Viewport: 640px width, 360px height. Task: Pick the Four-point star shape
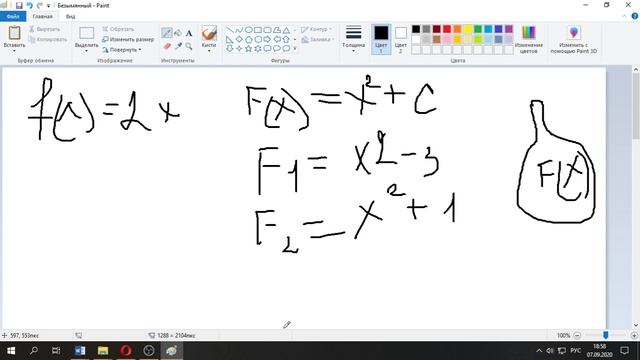tap(239, 48)
